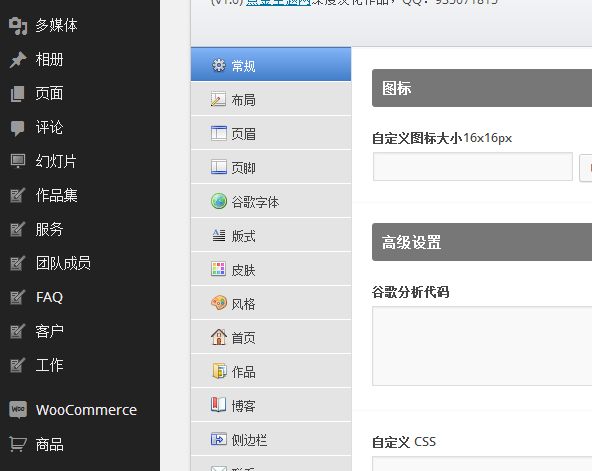Click the 图标 section header
Image resolution: width=592 pixels, height=471 pixels.
point(482,88)
